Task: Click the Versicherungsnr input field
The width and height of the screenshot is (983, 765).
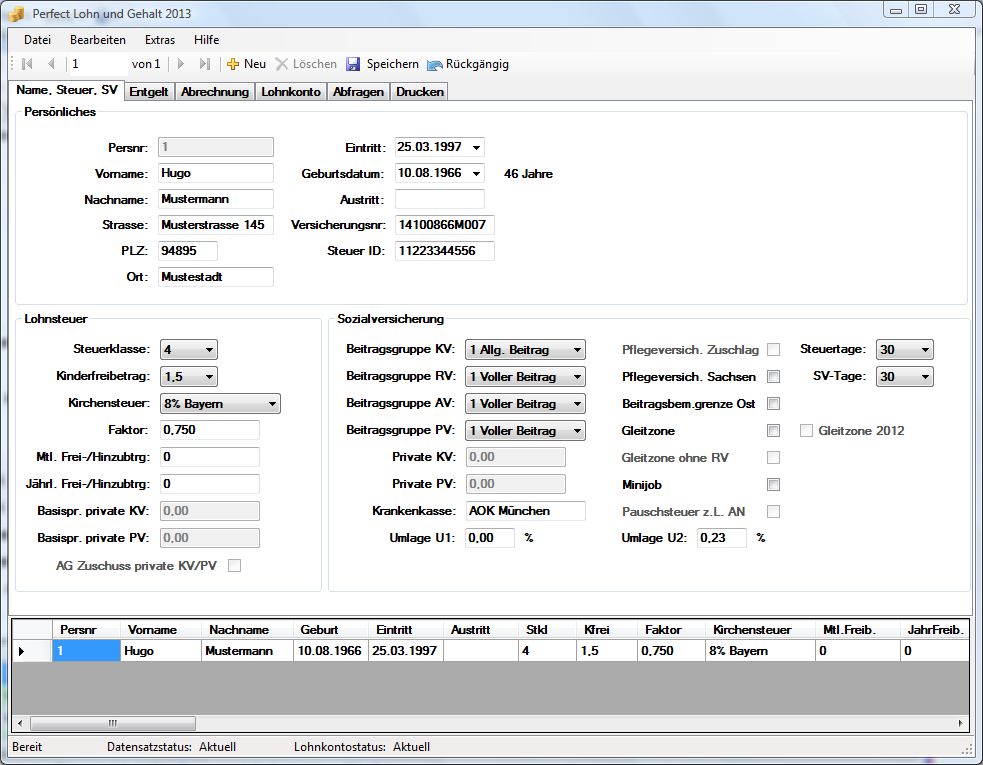Action: 444,224
